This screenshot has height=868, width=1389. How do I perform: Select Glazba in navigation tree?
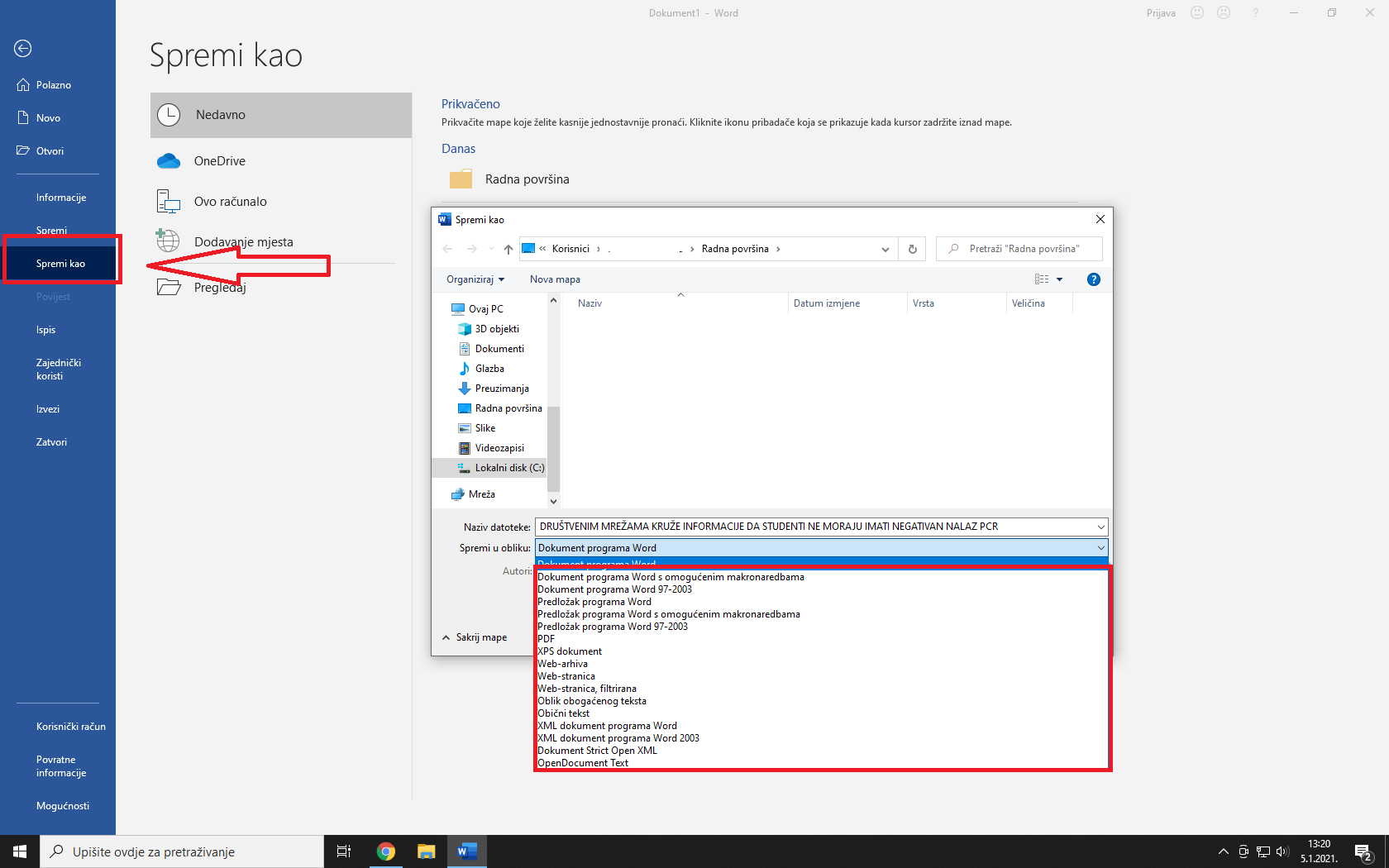pos(481,369)
